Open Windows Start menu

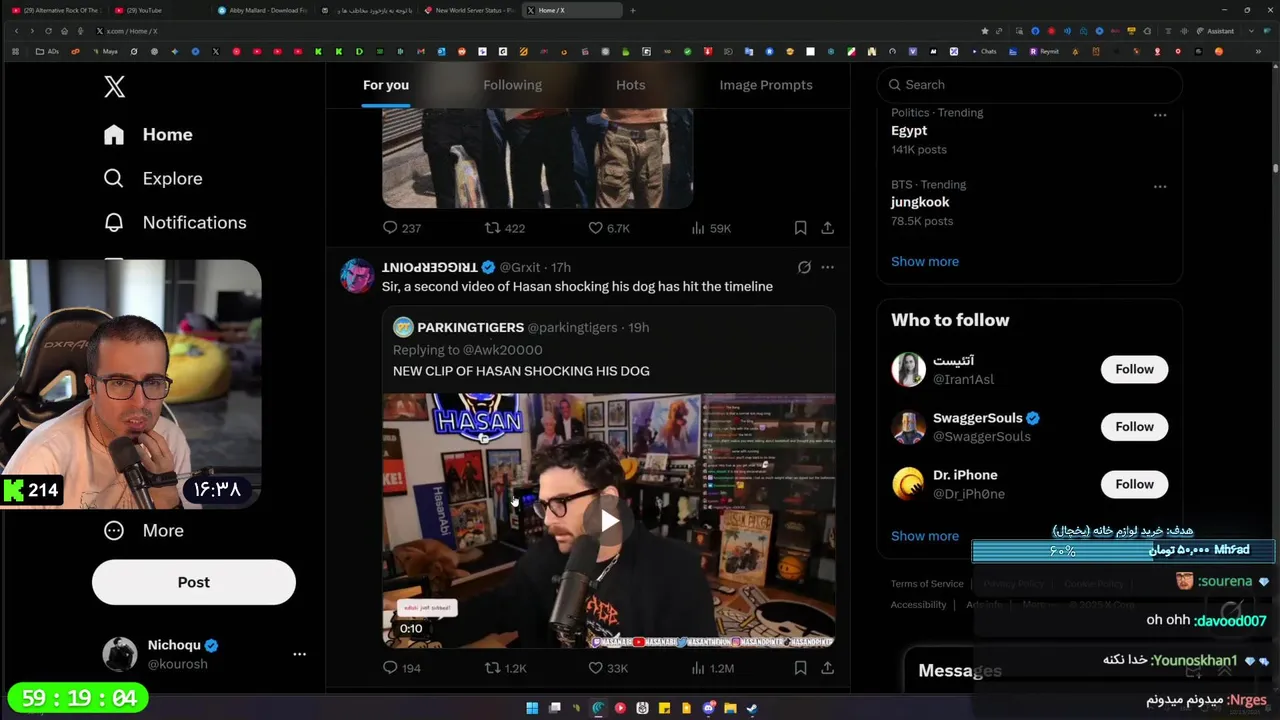tap(532, 708)
